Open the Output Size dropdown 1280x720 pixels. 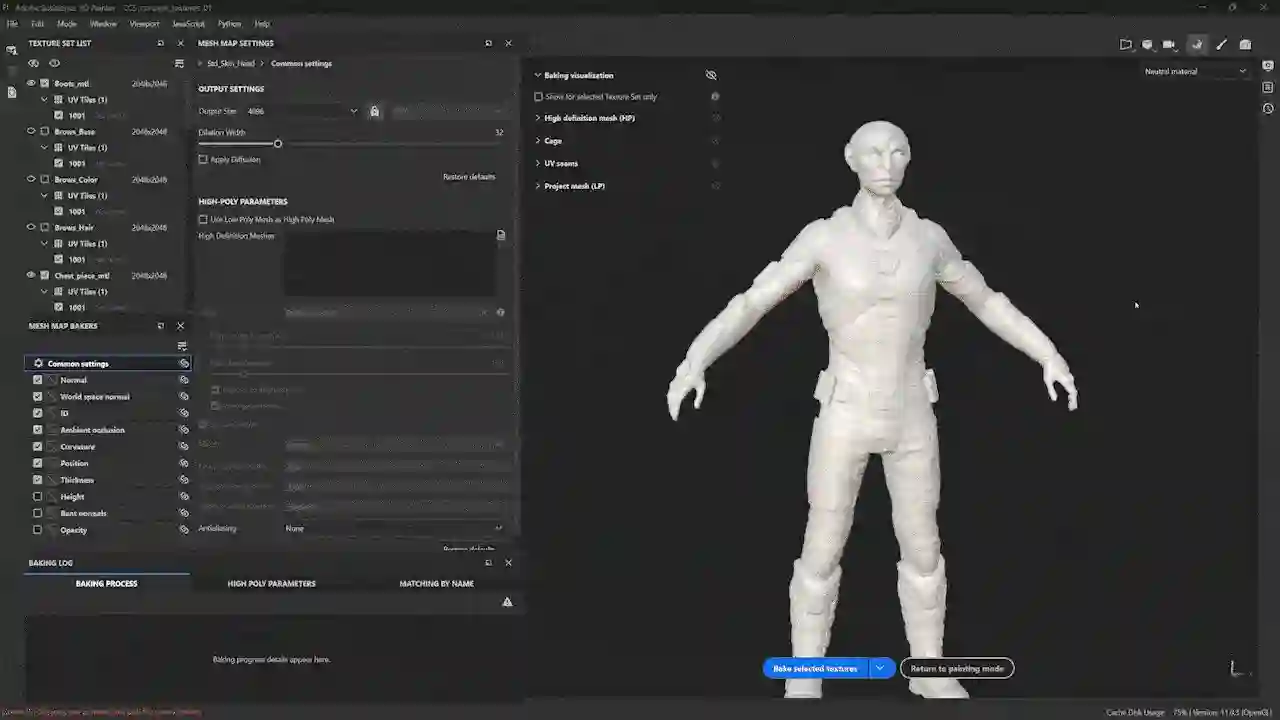point(302,111)
